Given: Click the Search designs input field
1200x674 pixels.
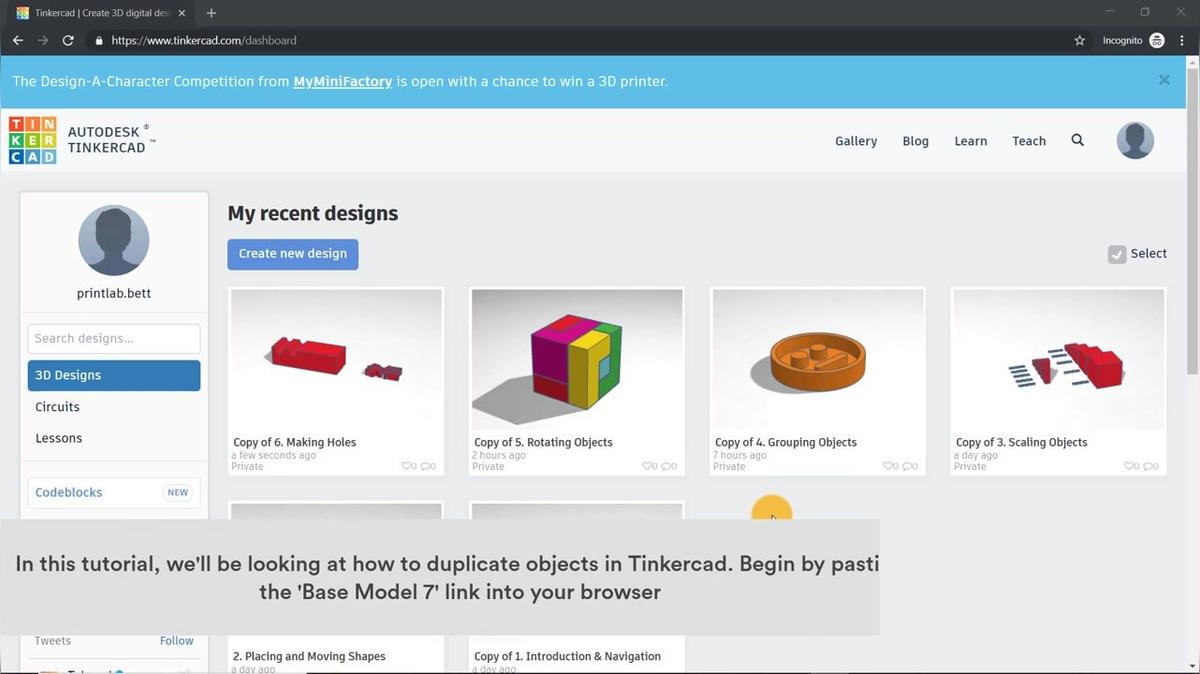Looking at the screenshot, I should (x=114, y=338).
